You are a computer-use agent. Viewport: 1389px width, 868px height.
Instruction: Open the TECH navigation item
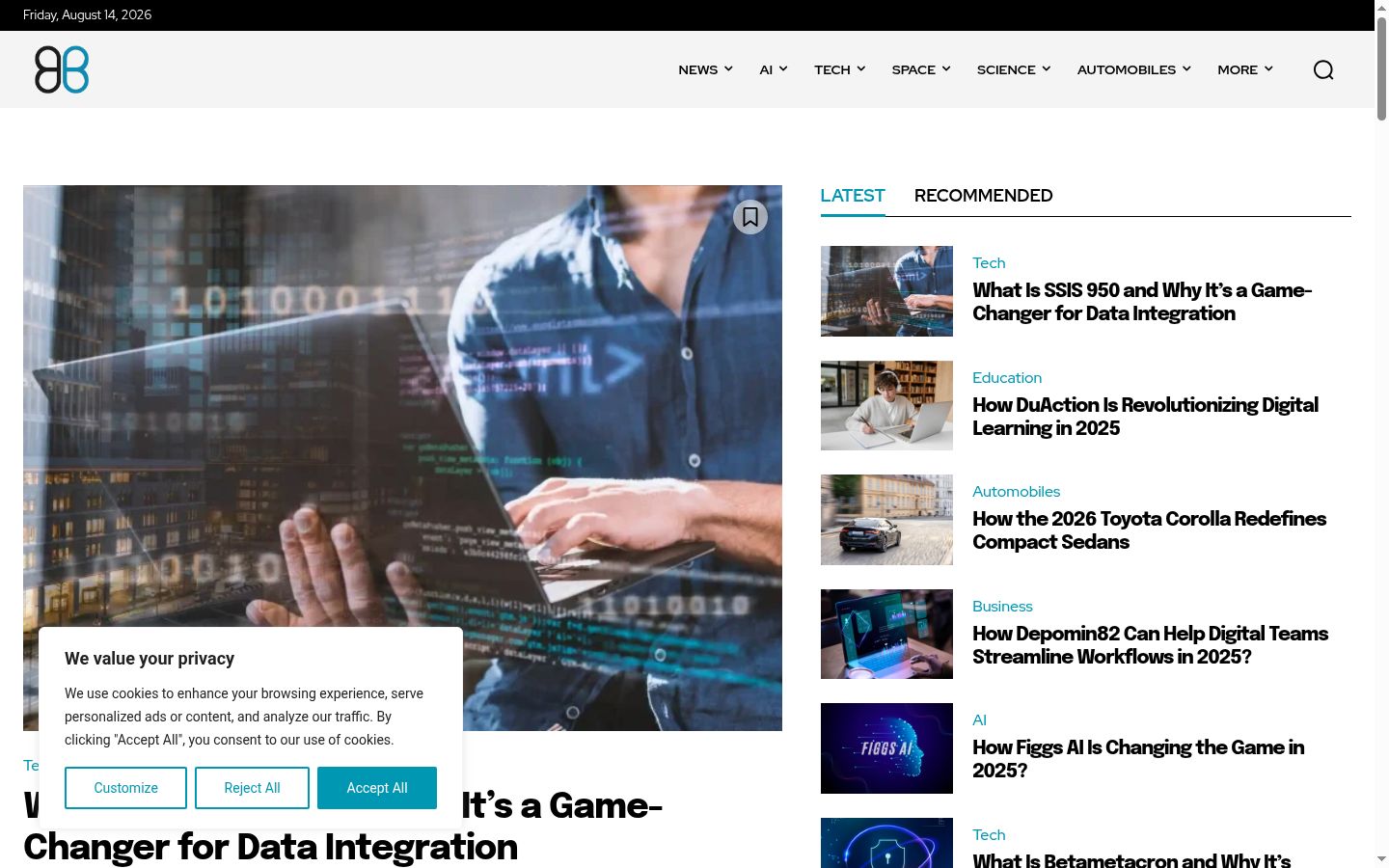pyautogui.click(x=832, y=69)
